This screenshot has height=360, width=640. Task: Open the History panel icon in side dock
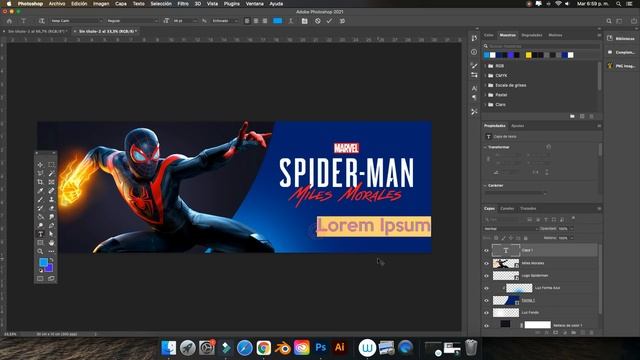pyautogui.click(x=474, y=38)
